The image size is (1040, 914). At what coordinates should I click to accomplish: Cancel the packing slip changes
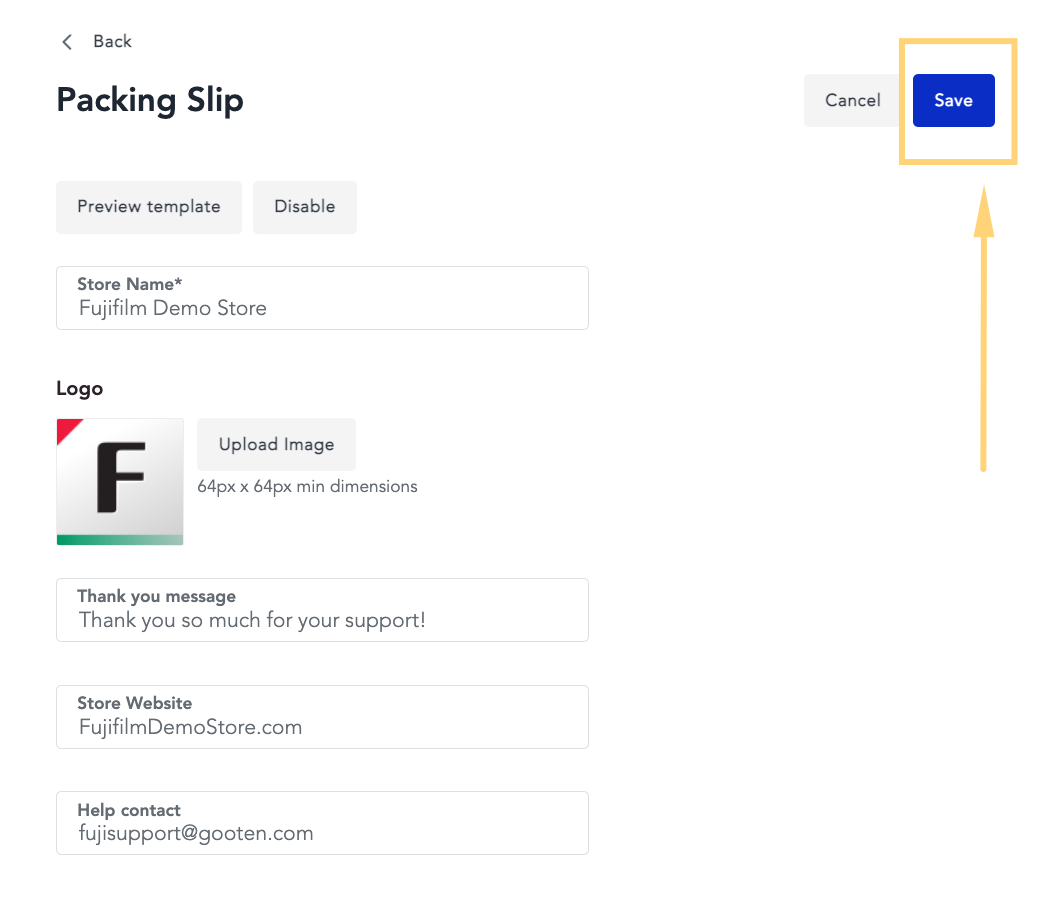[x=852, y=100]
